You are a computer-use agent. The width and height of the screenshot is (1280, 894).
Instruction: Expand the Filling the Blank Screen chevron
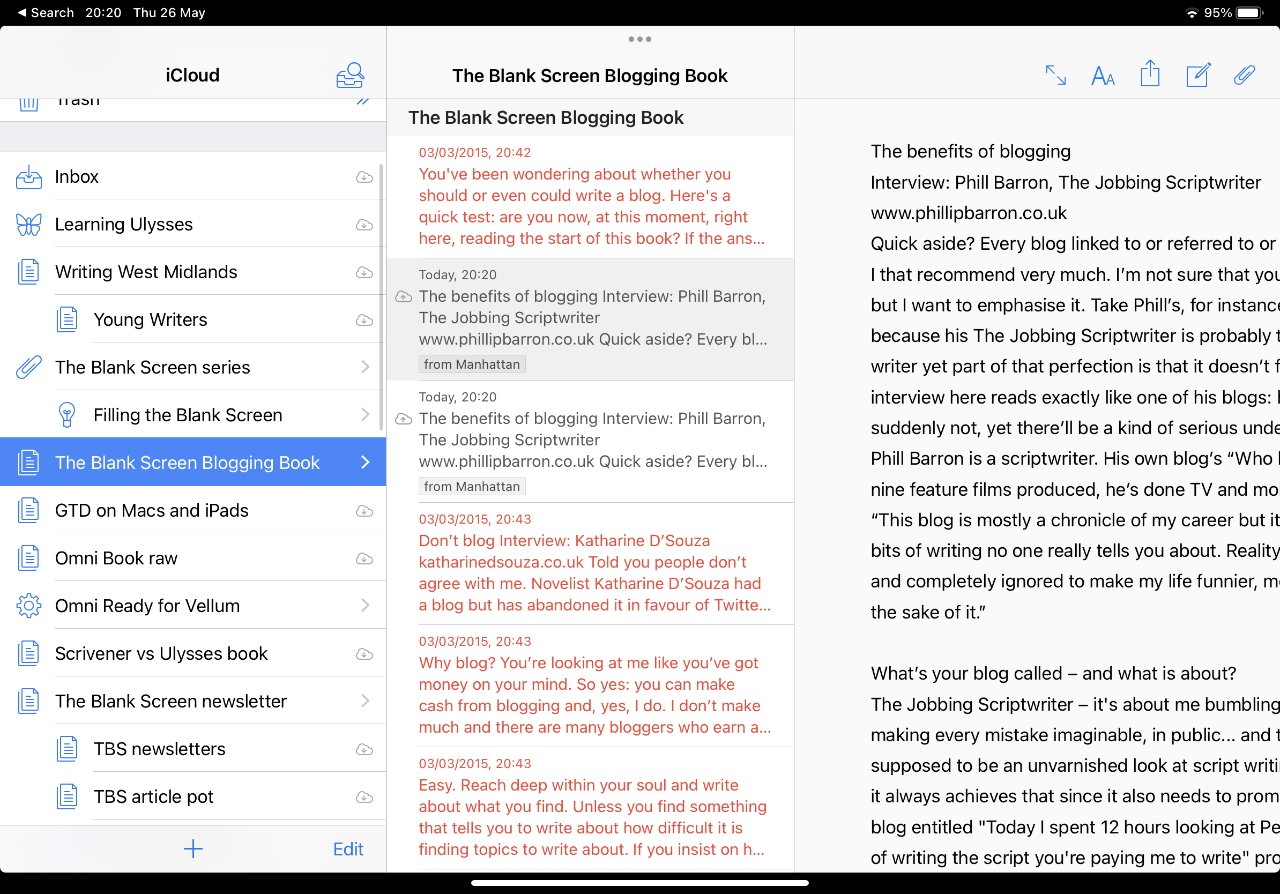365,415
